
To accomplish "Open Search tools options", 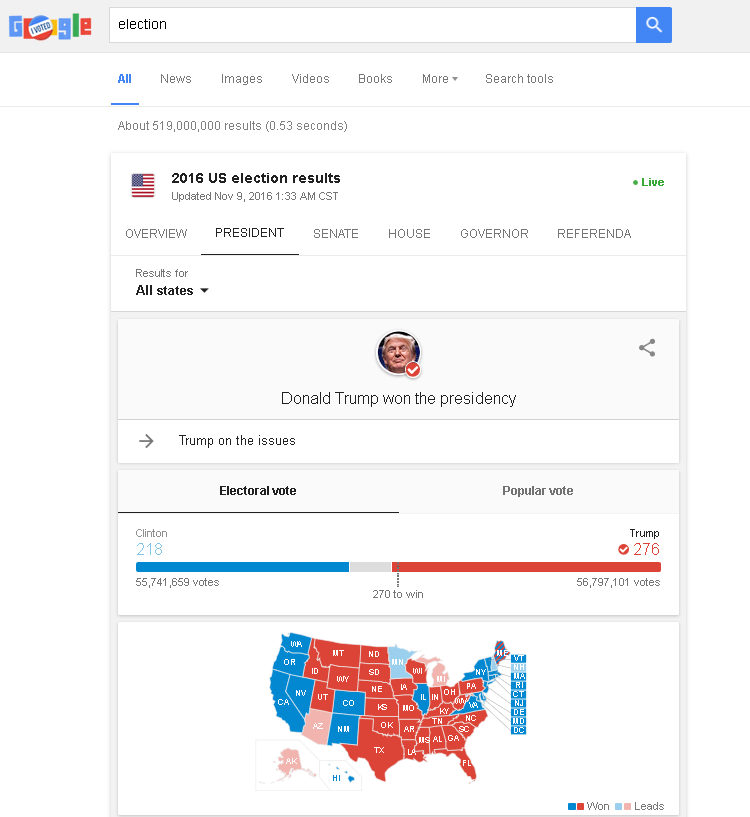I will [519, 79].
